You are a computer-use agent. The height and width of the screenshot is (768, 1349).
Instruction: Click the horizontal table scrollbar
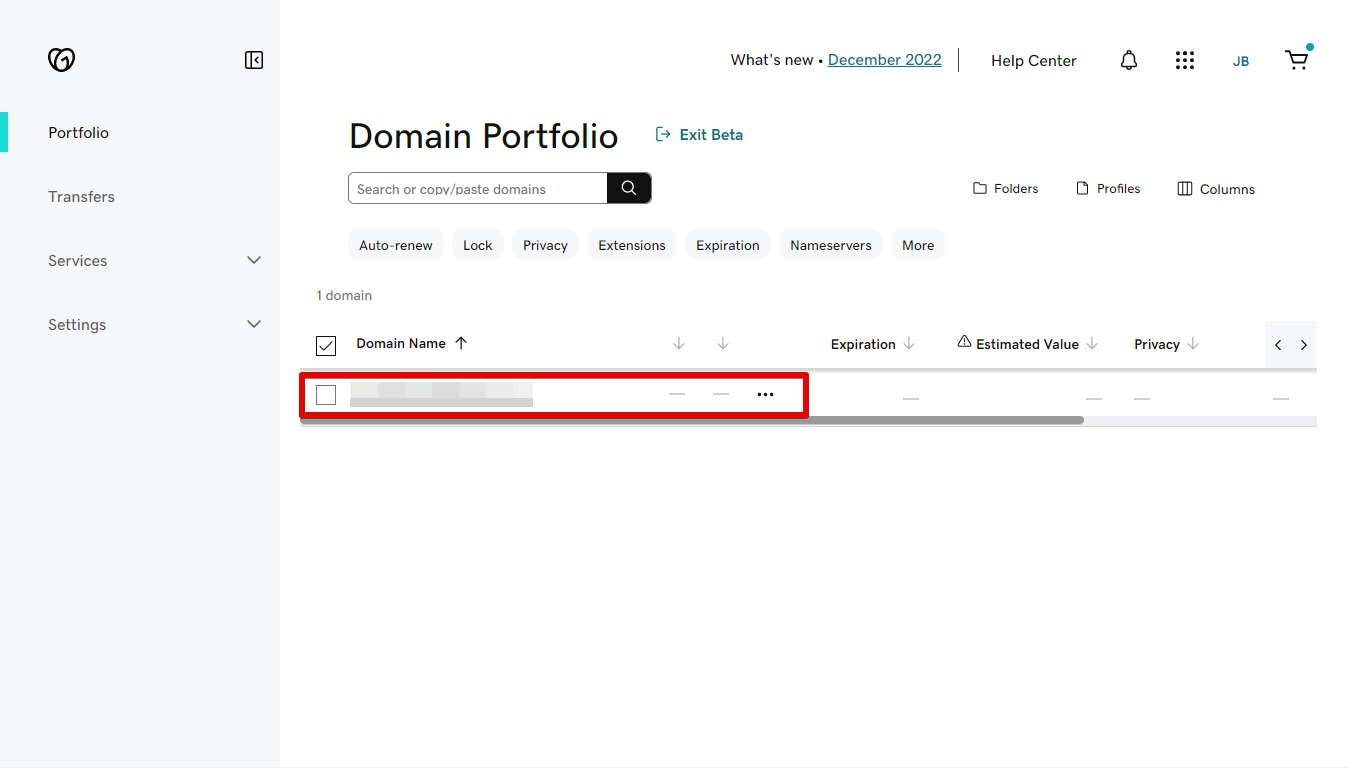click(692, 420)
